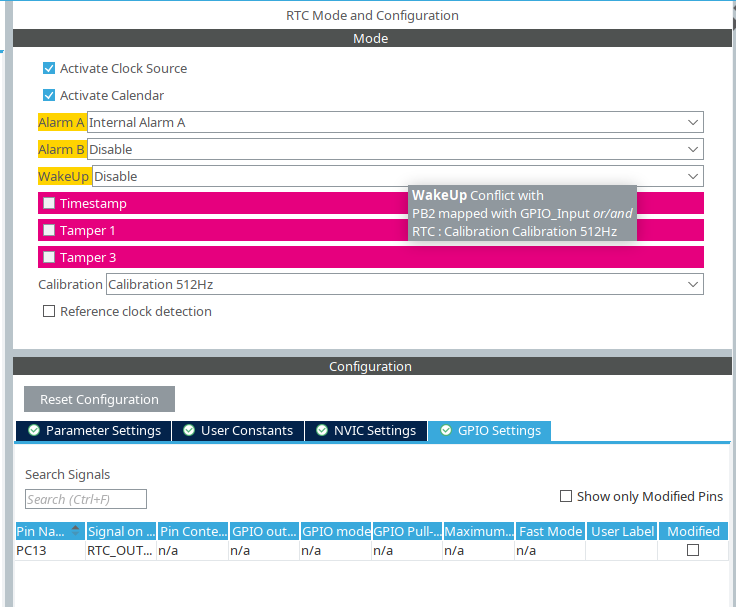Select the PC13 pin name cell
This screenshot has height=607, width=736.
tap(50, 550)
